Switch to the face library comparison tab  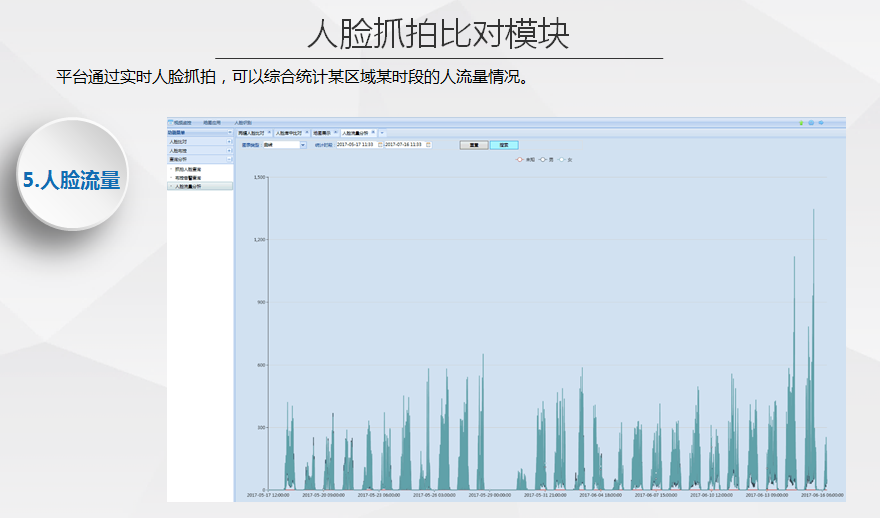click(x=288, y=133)
